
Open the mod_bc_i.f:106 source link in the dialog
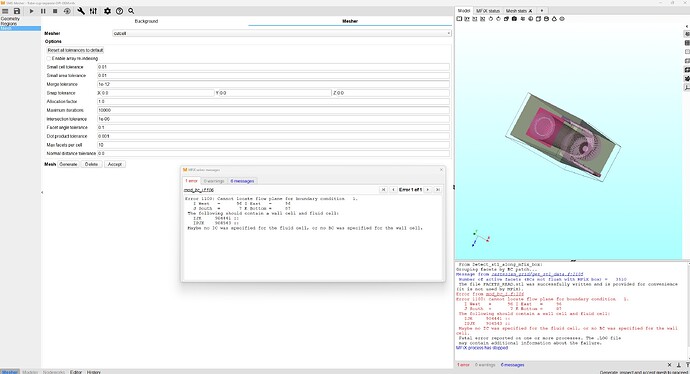click(x=199, y=190)
